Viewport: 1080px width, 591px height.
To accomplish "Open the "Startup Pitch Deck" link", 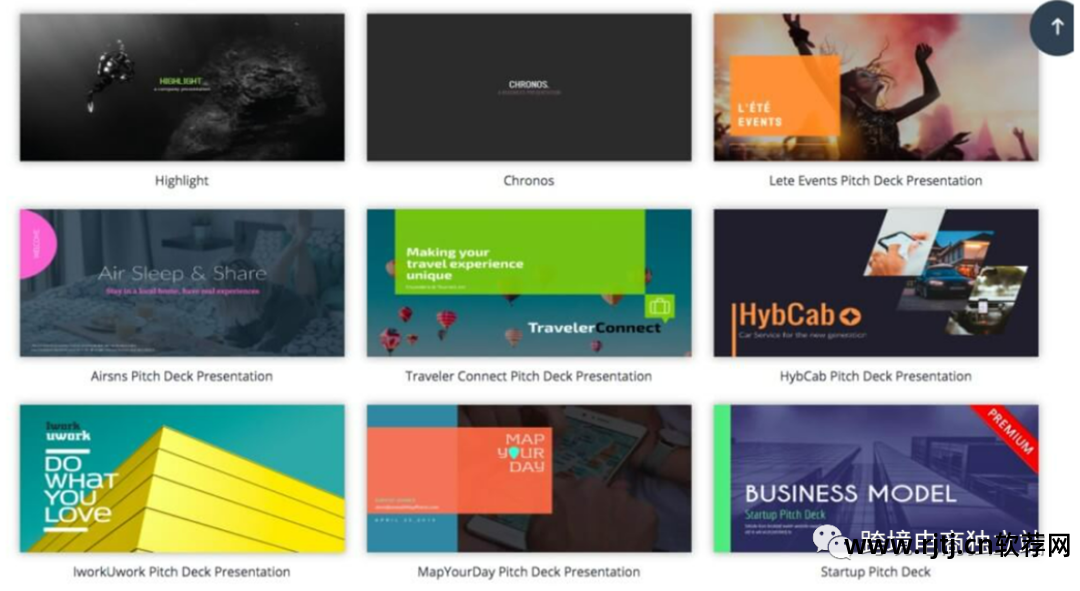I will click(876, 572).
